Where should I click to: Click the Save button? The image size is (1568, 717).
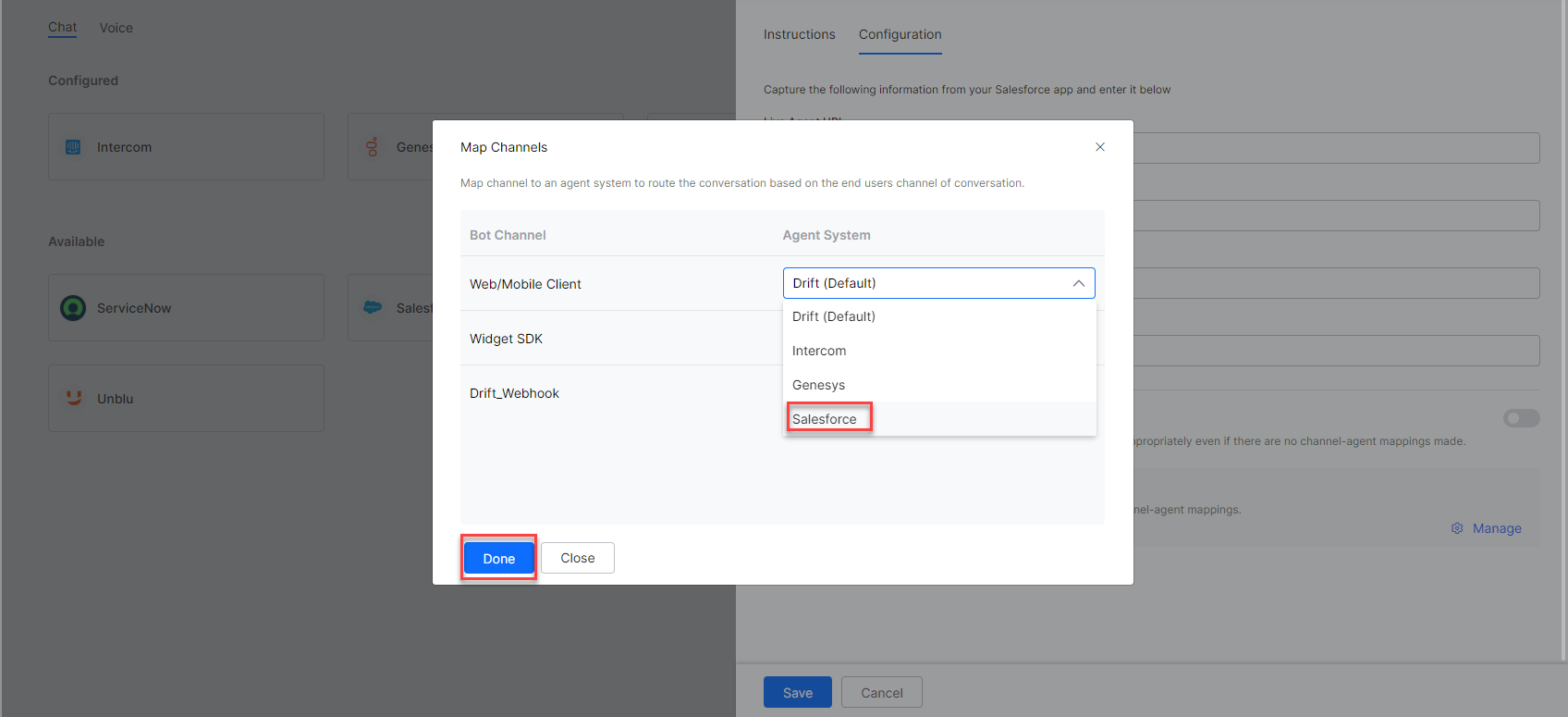[x=797, y=692]
